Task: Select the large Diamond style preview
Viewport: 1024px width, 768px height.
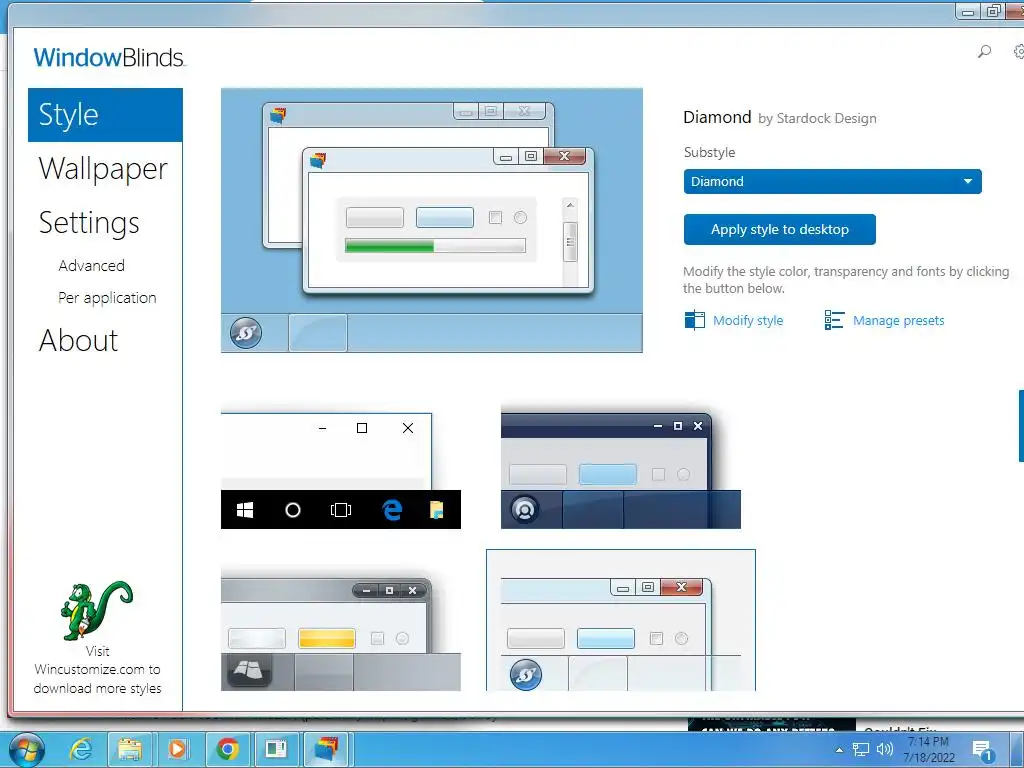Action: (x=432, y=220)
